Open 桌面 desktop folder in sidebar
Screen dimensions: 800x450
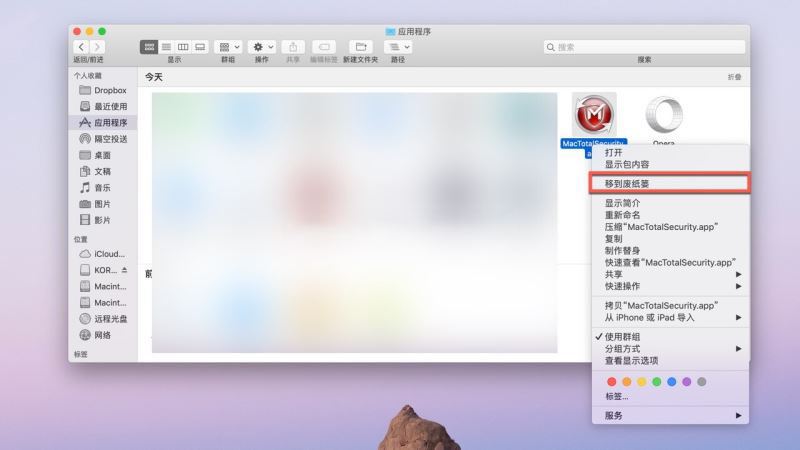103,156
